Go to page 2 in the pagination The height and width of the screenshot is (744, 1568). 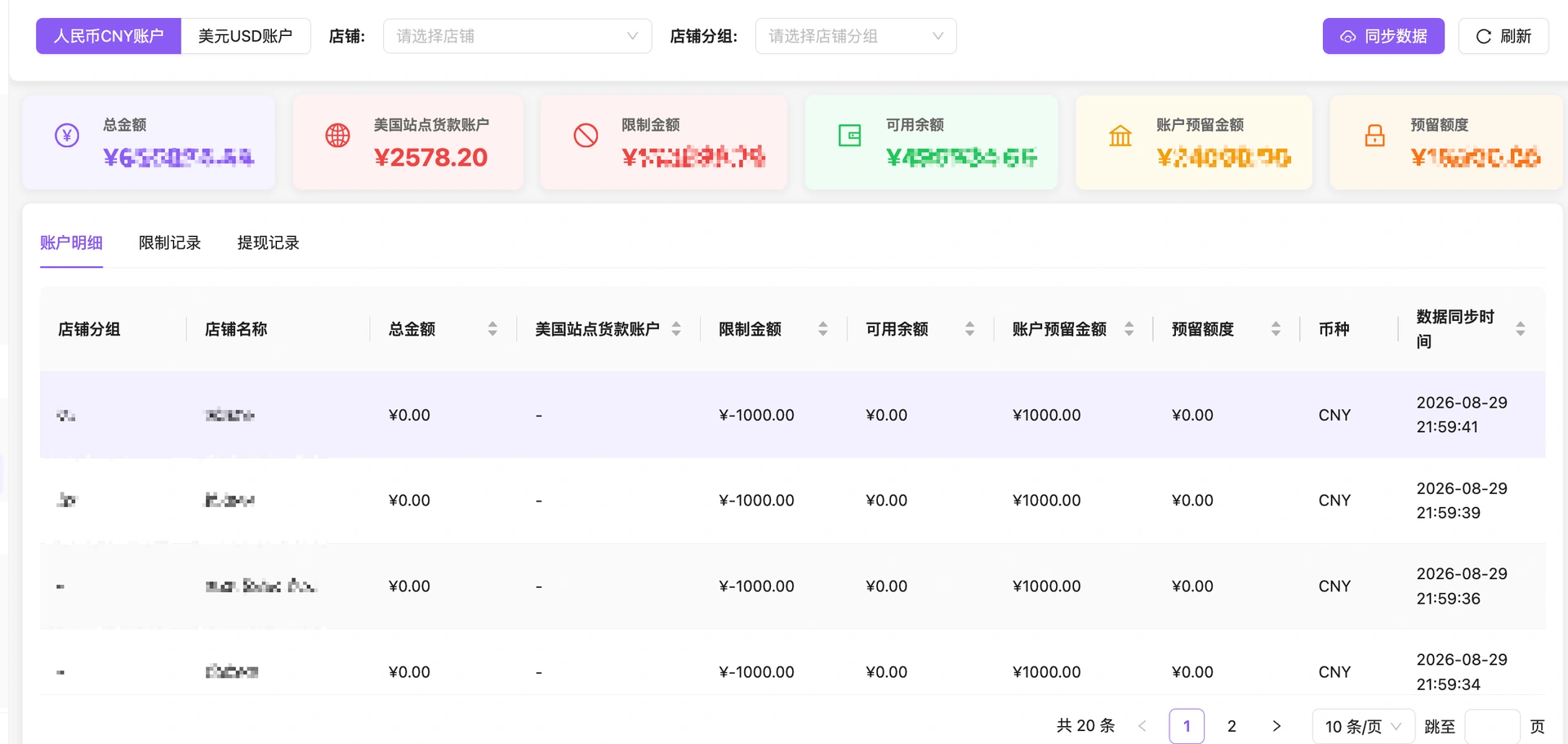[1232, 726]
